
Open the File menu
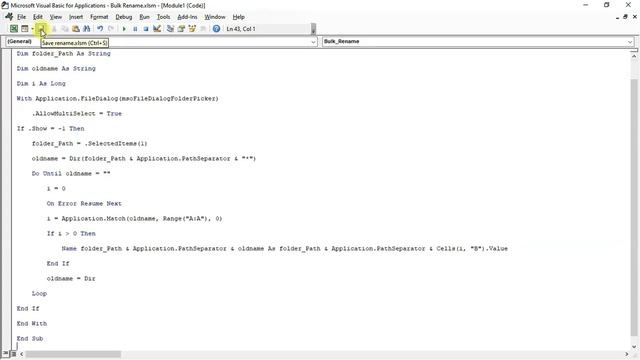[x=21, y=17]
